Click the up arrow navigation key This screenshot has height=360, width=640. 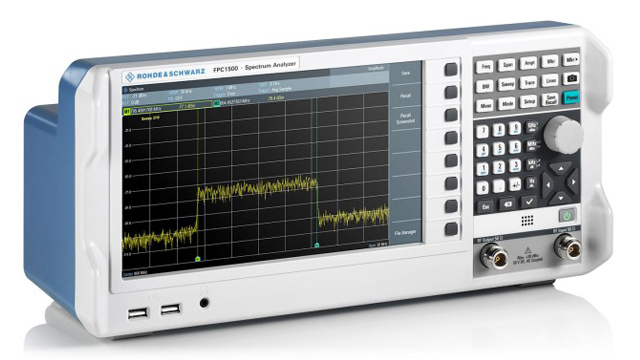pyautogui.click(x=562, y=168)
